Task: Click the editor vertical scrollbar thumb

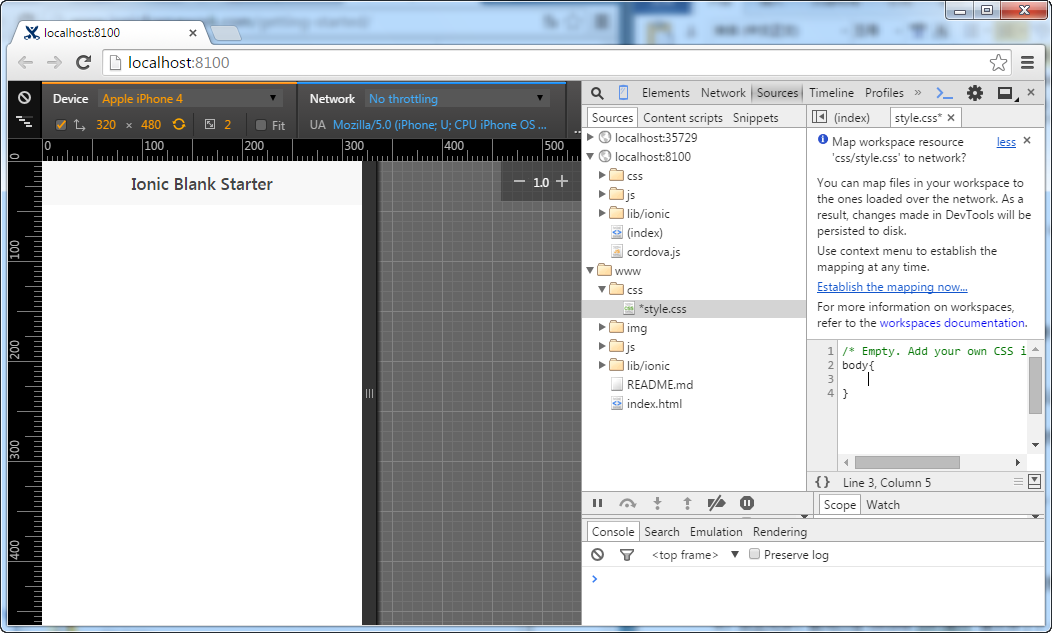Action: pyautogui.click(x=1035, y=385)
